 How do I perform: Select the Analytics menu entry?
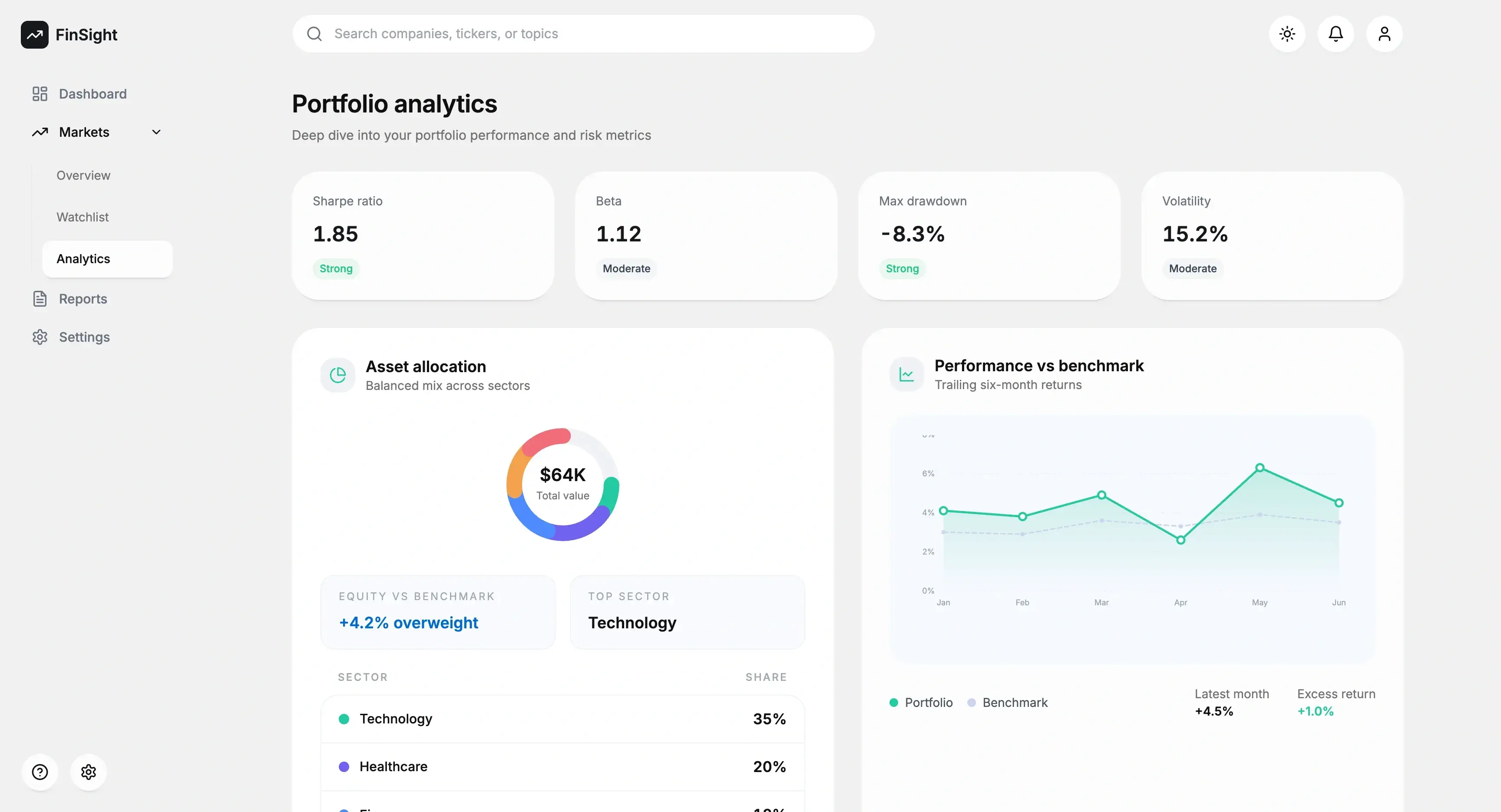(83, 259)
